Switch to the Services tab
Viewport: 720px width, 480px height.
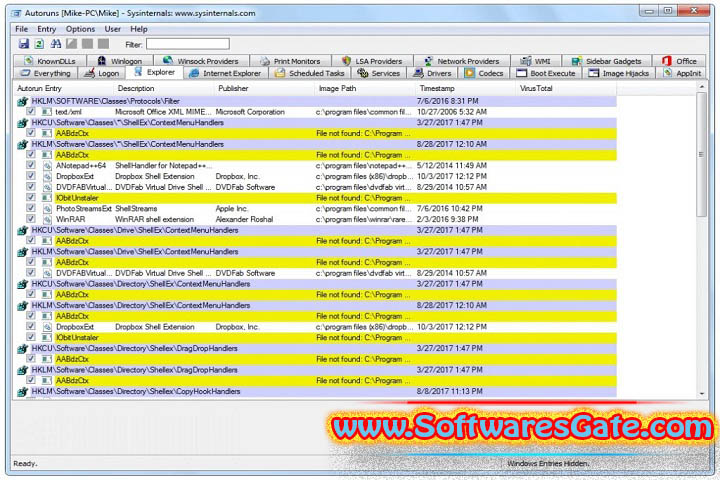click(x=379, y=73)
